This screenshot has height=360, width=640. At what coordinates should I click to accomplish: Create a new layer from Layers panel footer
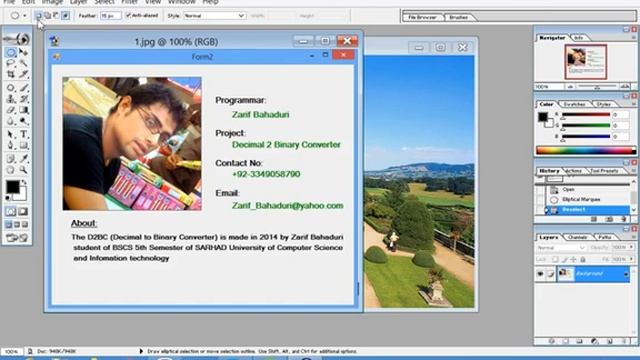[609, 341]
